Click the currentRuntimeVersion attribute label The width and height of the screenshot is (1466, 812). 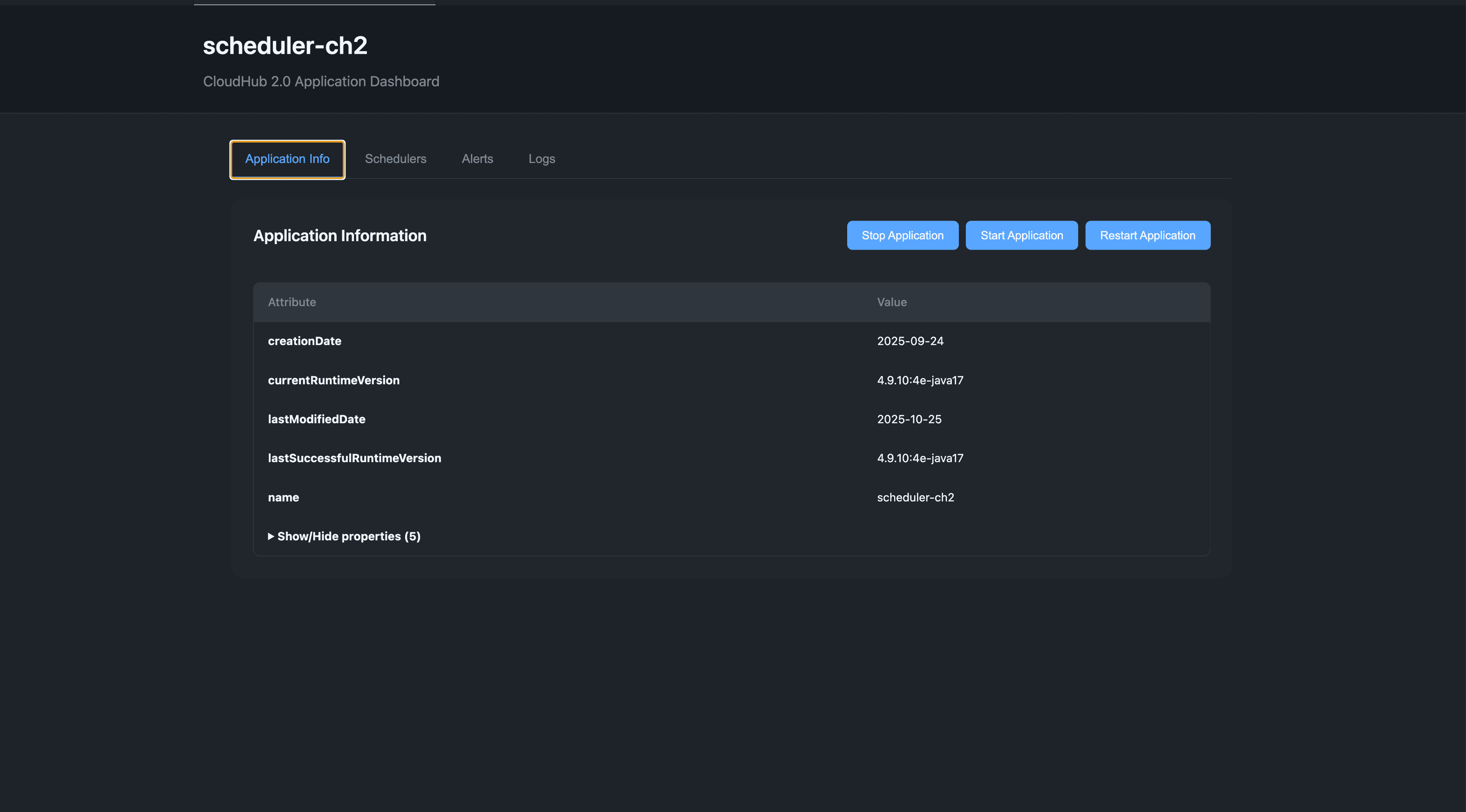point(334,380)
